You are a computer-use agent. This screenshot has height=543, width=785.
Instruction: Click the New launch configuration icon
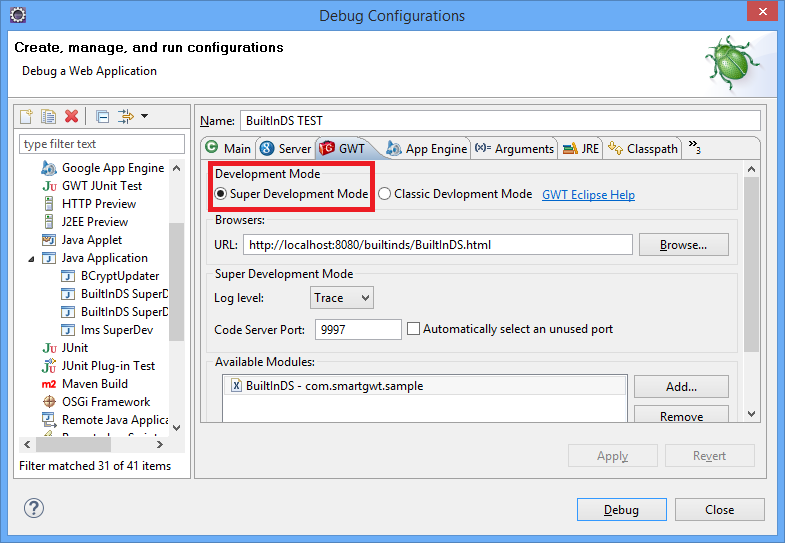click(x=27, y=117)
